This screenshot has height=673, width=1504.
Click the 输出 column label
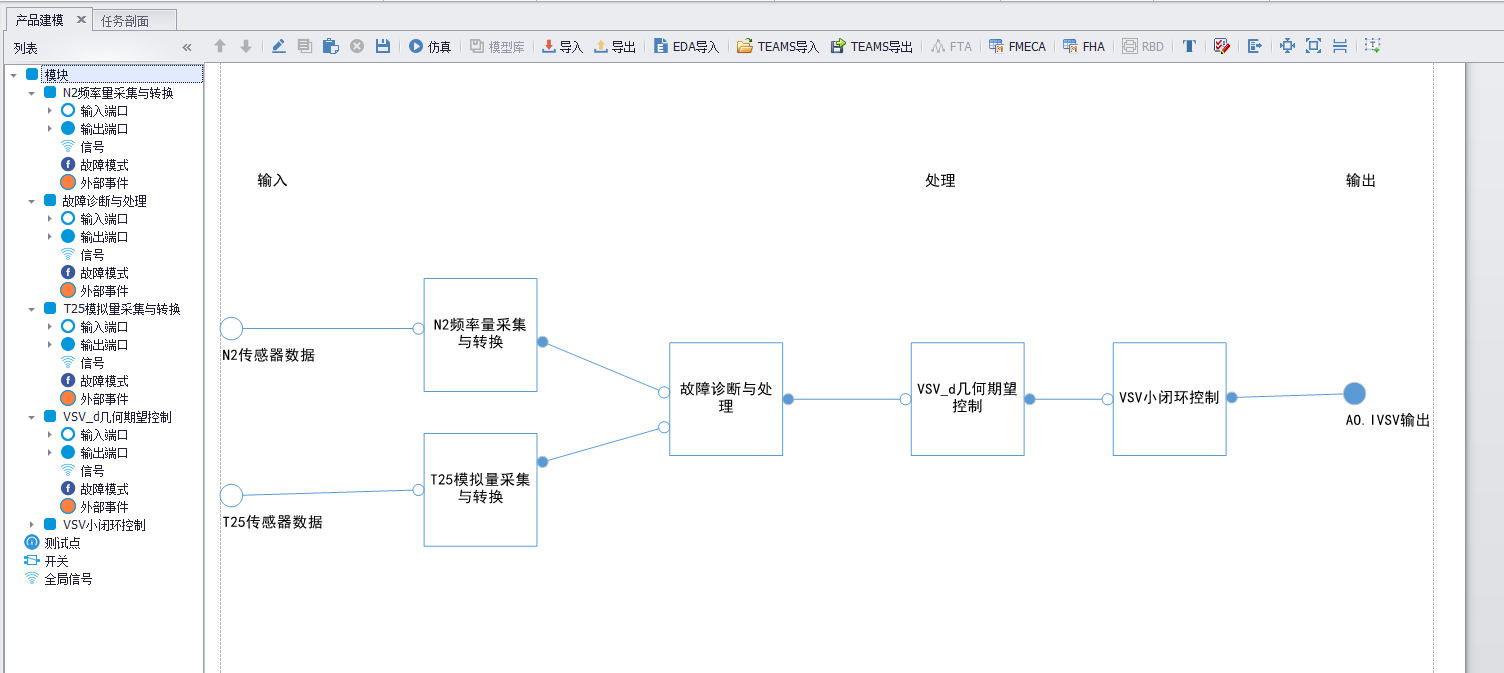pos(1361,181)
